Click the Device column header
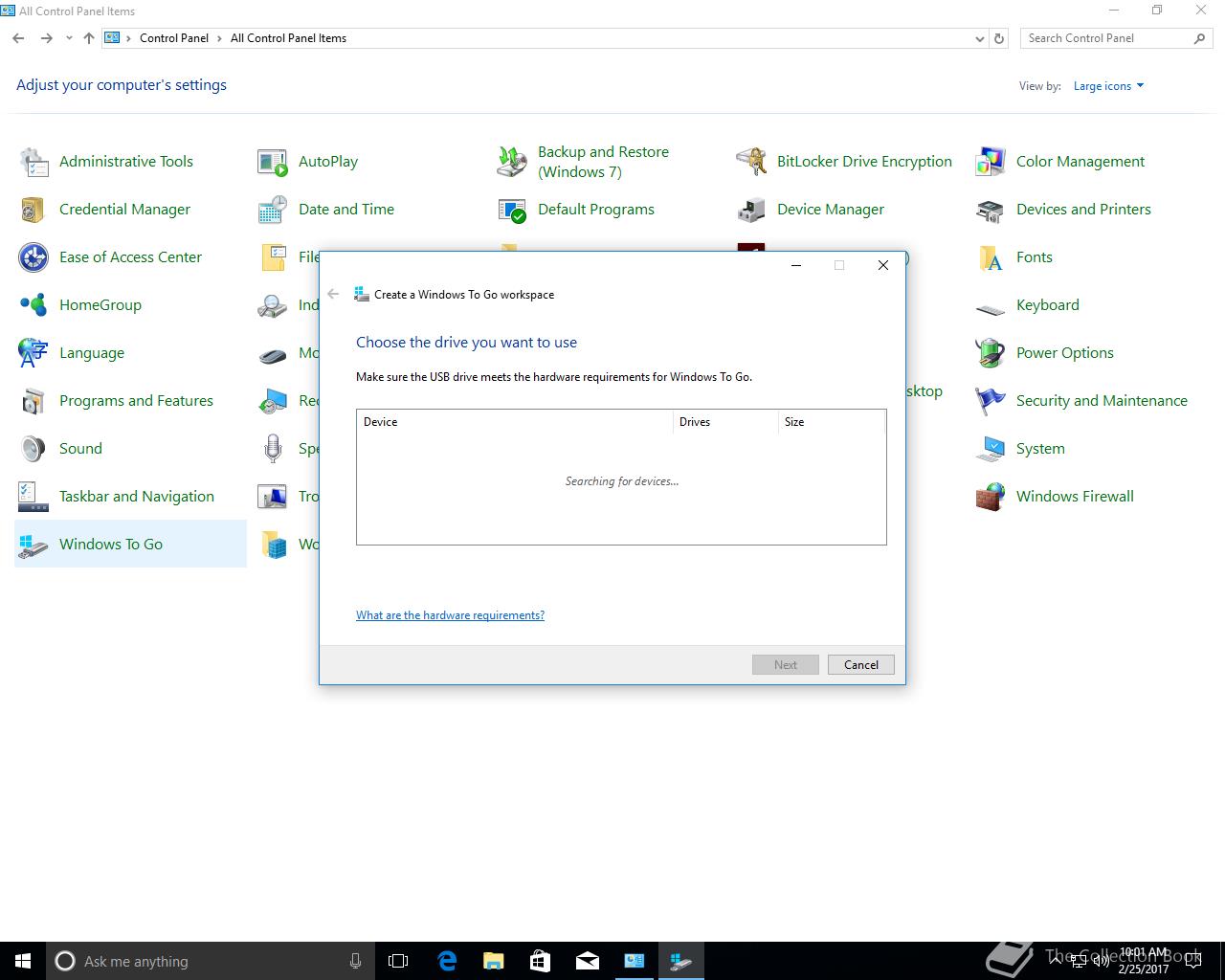Viewport: 1225px width, 980px height. [x=514, y=422]
